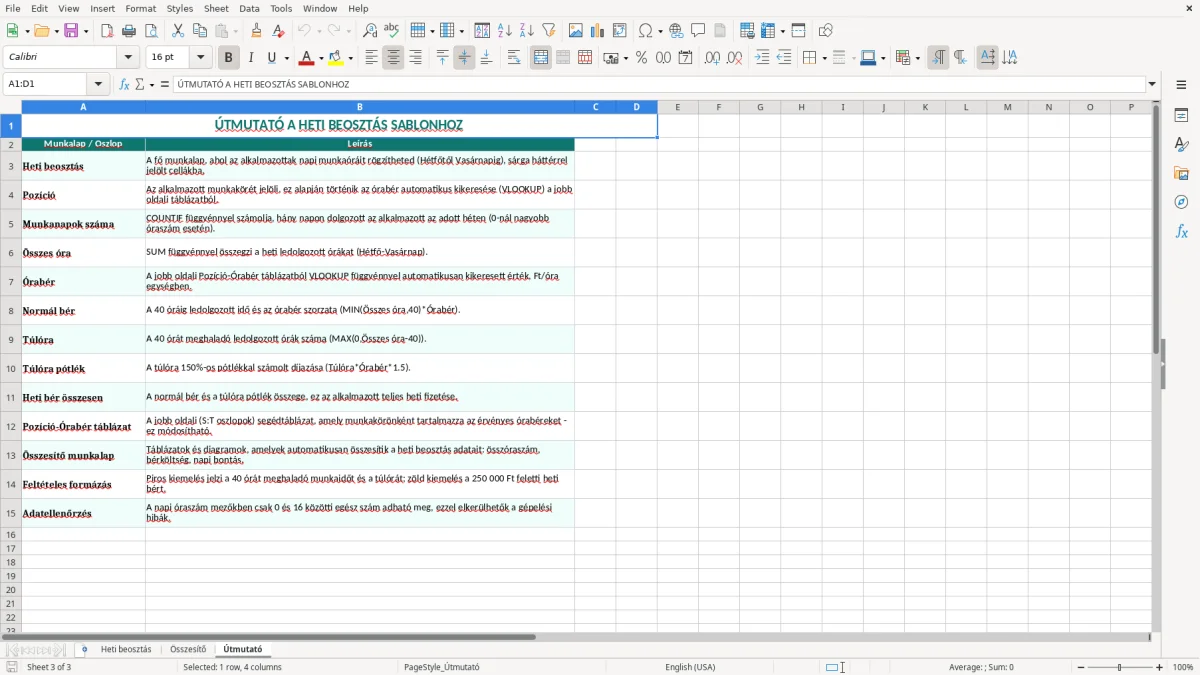Open the Sheet menu

216,8
